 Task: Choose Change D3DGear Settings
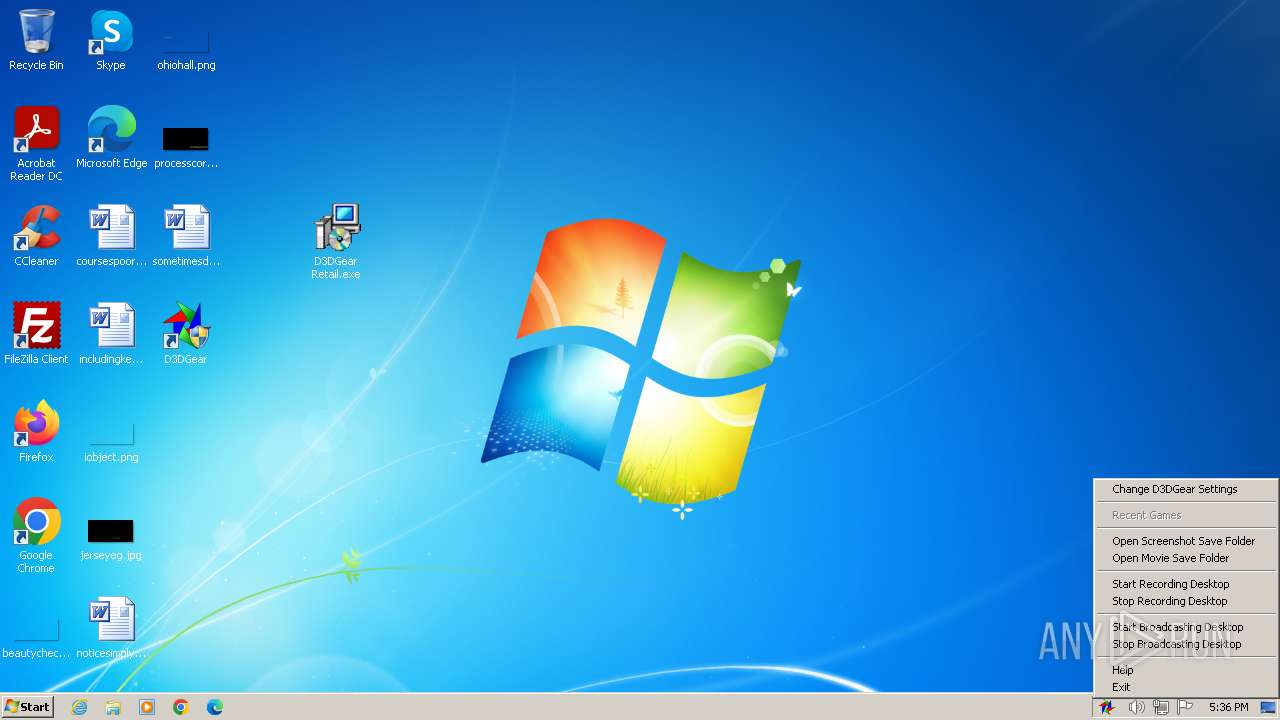click(1185, 489)
